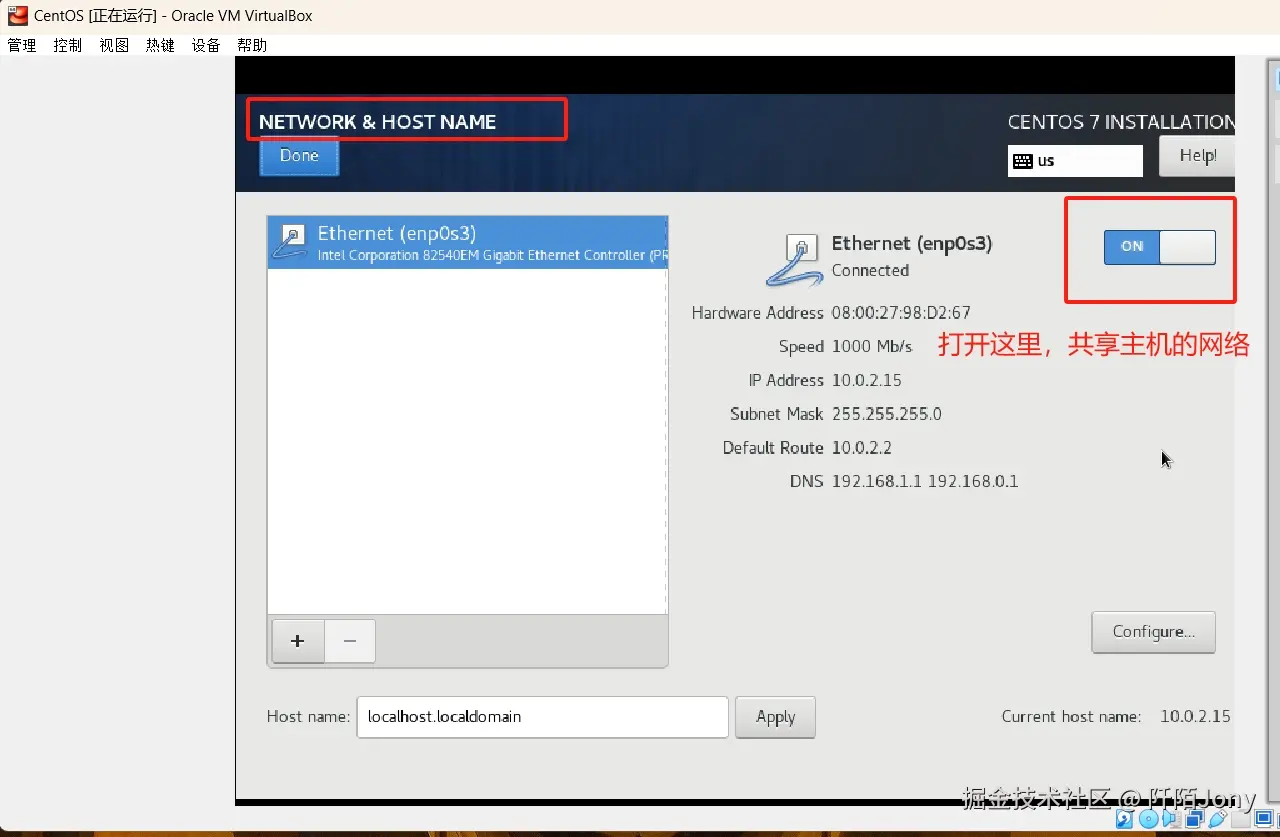Click Default Route value 10.0.2.2

click(x=863, y=448)
